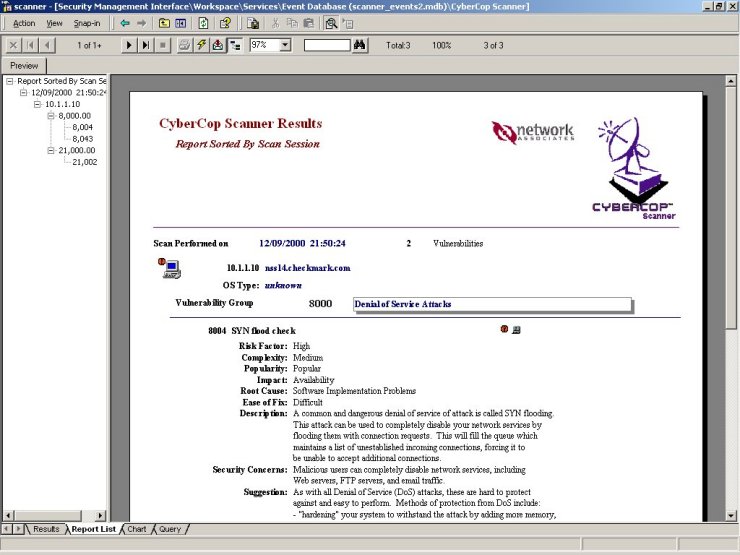Image resolution: width=740 pixels, height=555 pixels.
Task: Click the greyed paste clipboard icon
Action: click(309, 23)
